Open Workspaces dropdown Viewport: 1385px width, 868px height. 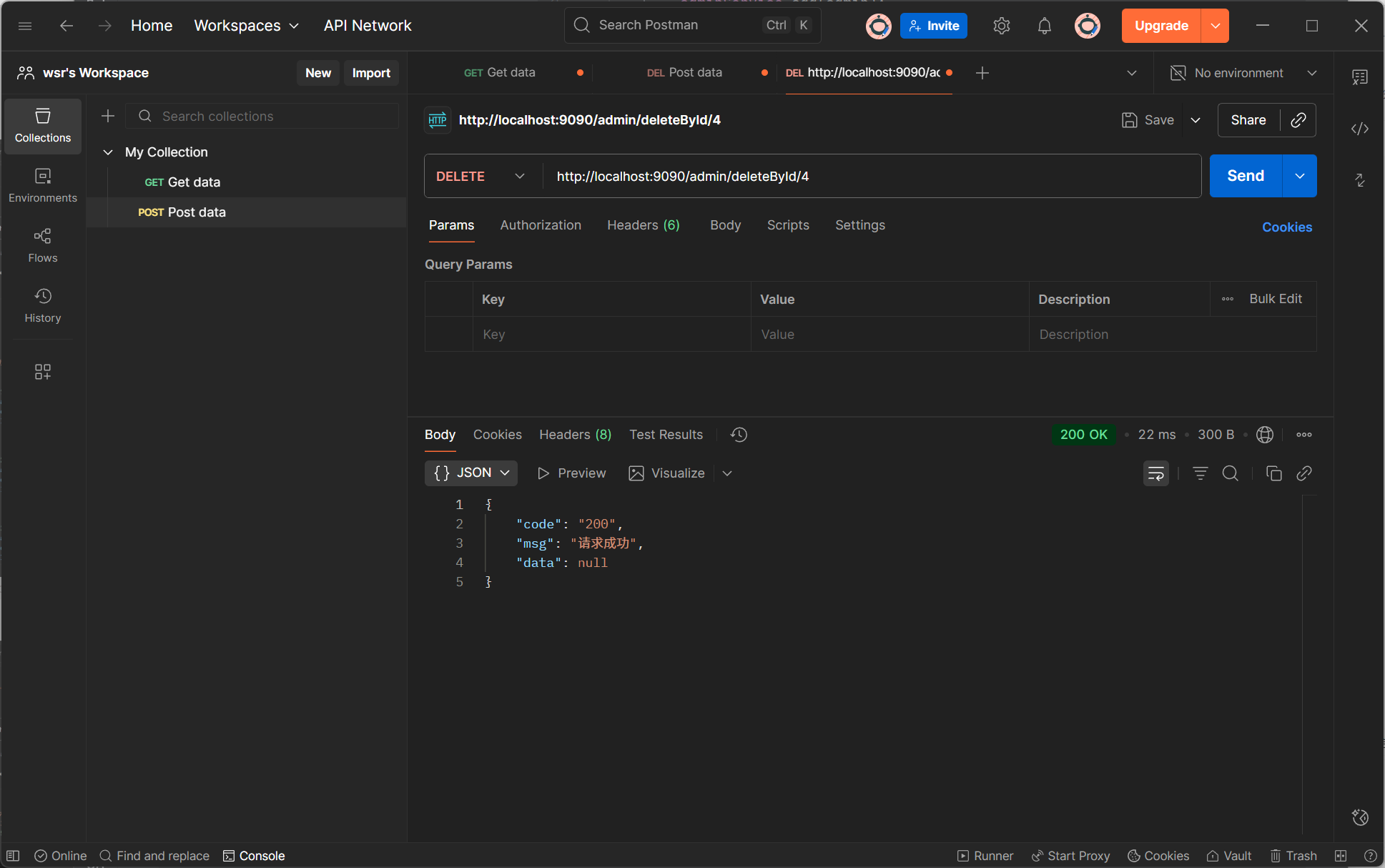[247, 26]
